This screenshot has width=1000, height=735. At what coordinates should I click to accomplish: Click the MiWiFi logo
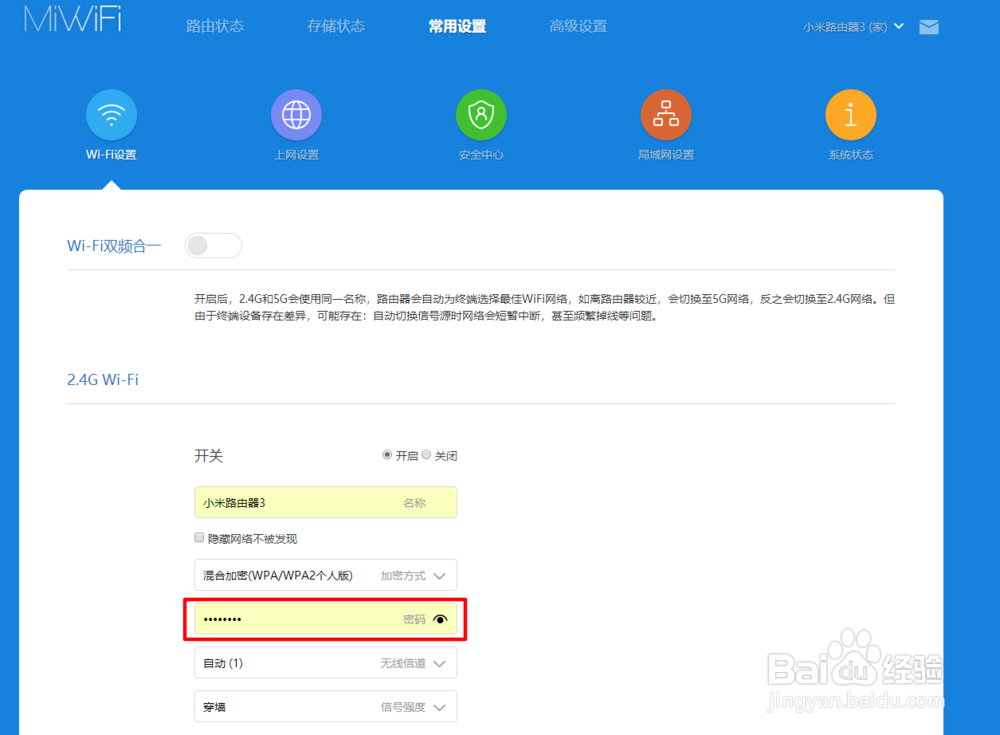(x=73, y=19)
